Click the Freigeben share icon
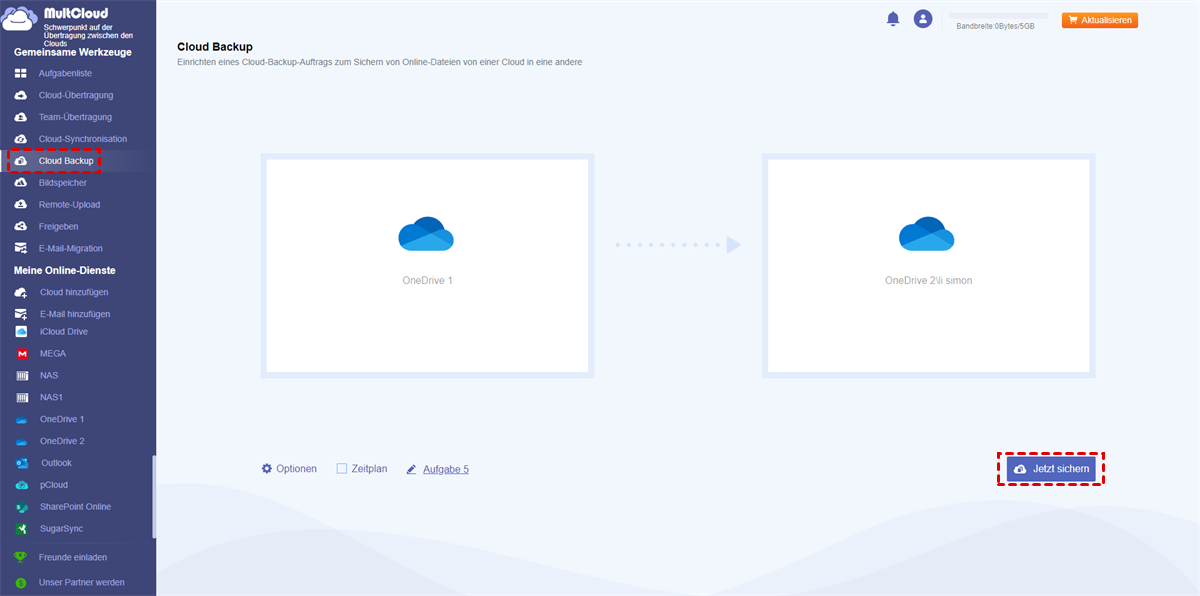The width and height of the screenshot is (1200, 596). (x=20, y=227)
